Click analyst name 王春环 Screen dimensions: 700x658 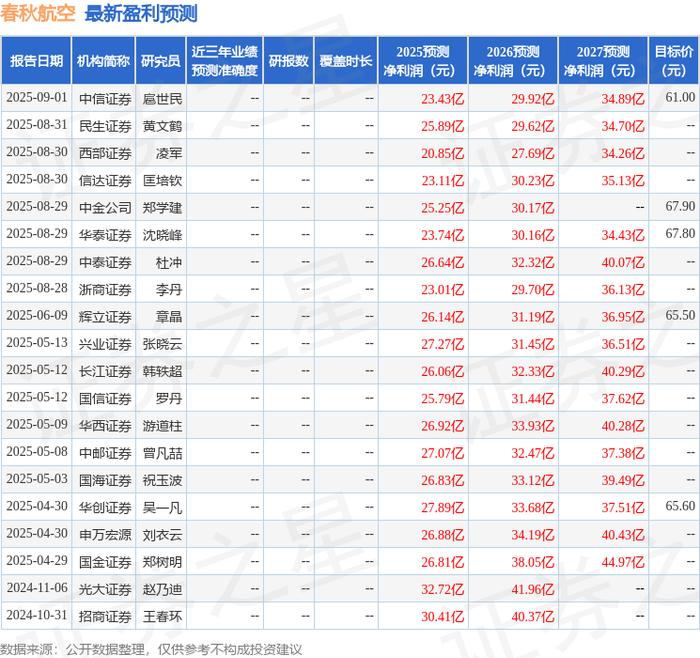162,616
